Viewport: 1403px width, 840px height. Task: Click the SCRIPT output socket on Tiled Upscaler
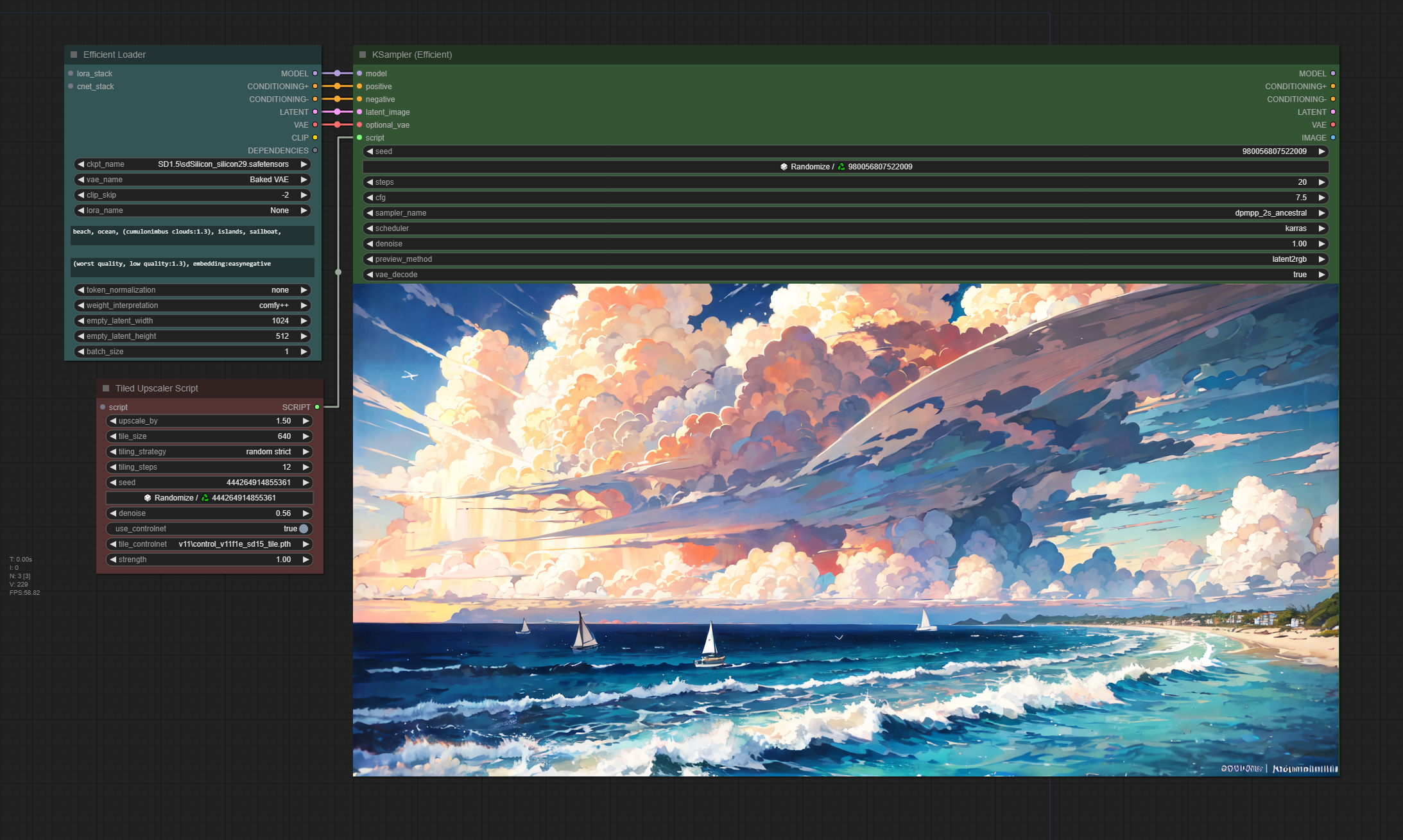(x=317, y=407)
